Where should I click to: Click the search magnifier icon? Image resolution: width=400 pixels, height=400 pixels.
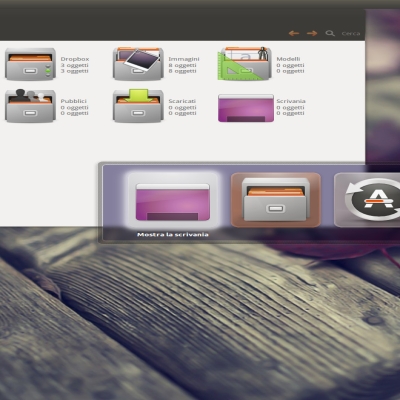pyautogui.click(x=330, y=33)
